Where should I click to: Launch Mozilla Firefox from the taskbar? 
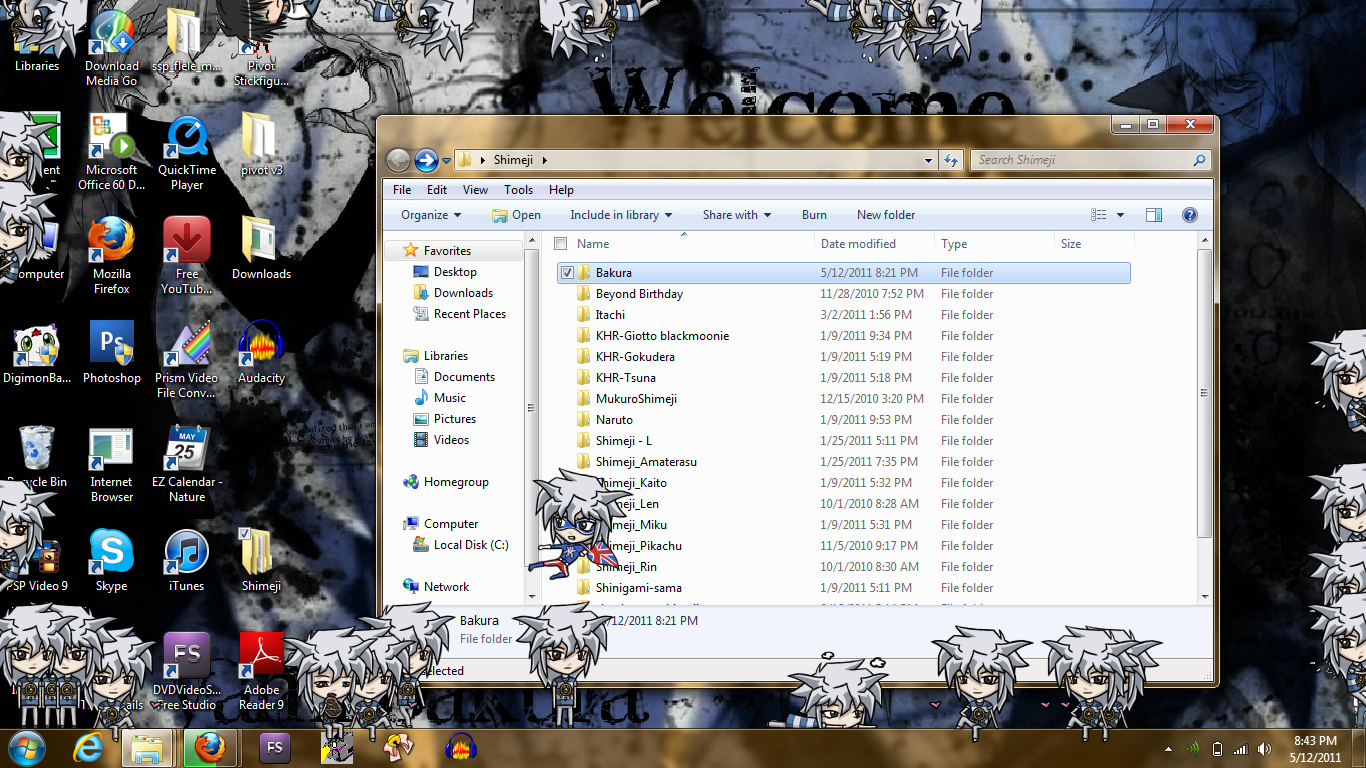[x=210, y=748]
